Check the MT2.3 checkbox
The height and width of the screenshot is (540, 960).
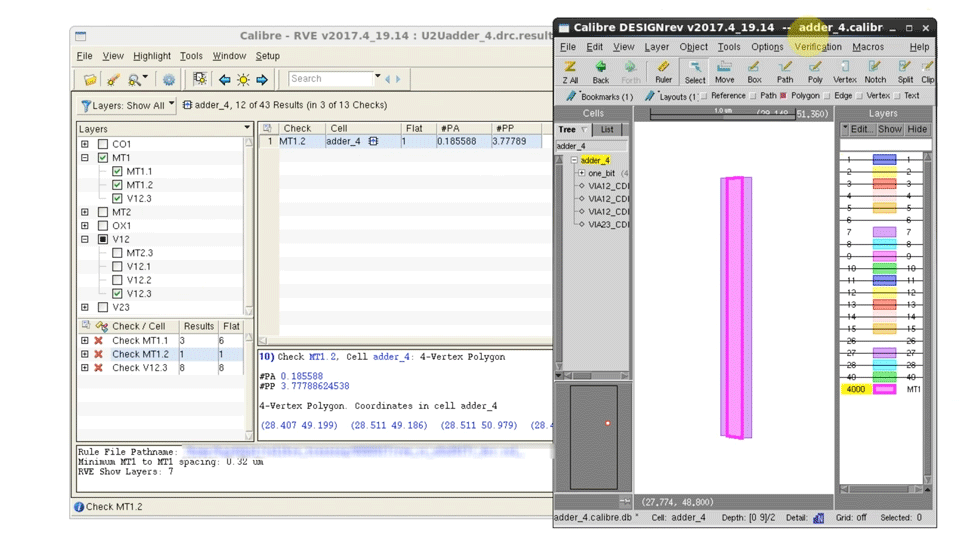click(117, 253)
